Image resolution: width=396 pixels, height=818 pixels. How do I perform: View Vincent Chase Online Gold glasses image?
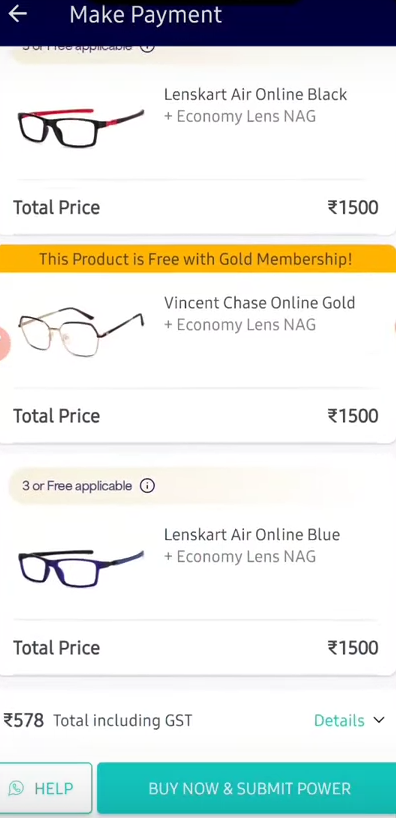[x=81, y=332]
